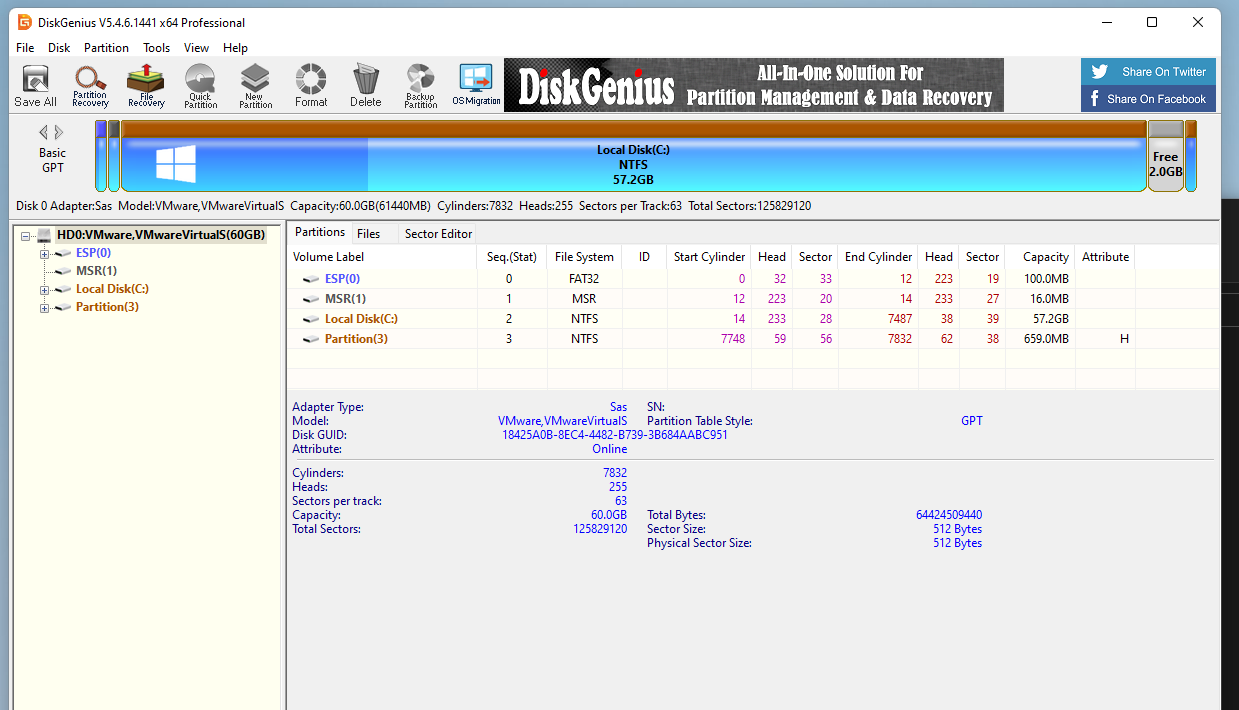Click the ESP(0) drive icon in table
The width and height of the screenshot is (1239, 710).
point(312,279)
